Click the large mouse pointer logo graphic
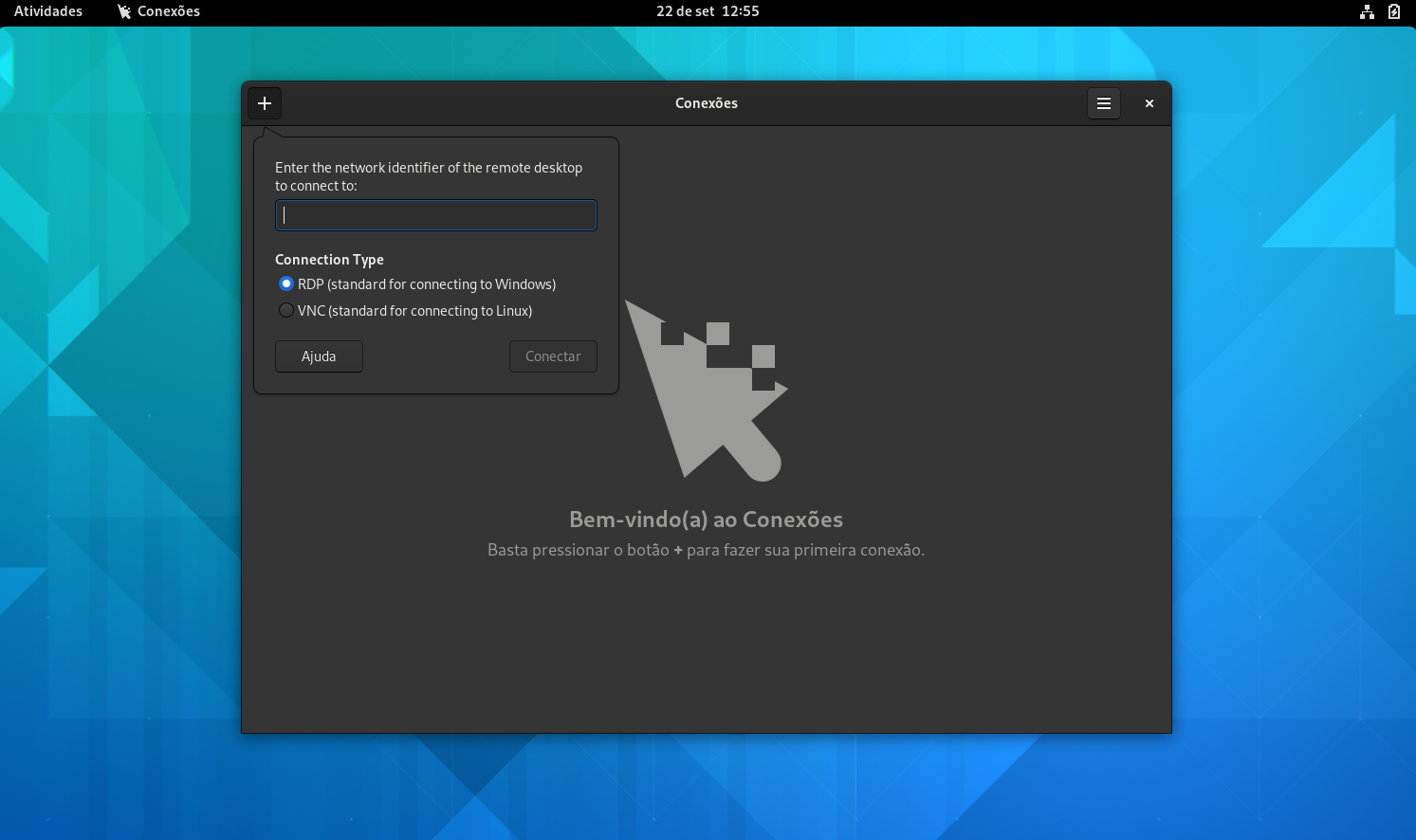Screen dimensions: 1416x840 pyautogui.click(x=707, y=393)
